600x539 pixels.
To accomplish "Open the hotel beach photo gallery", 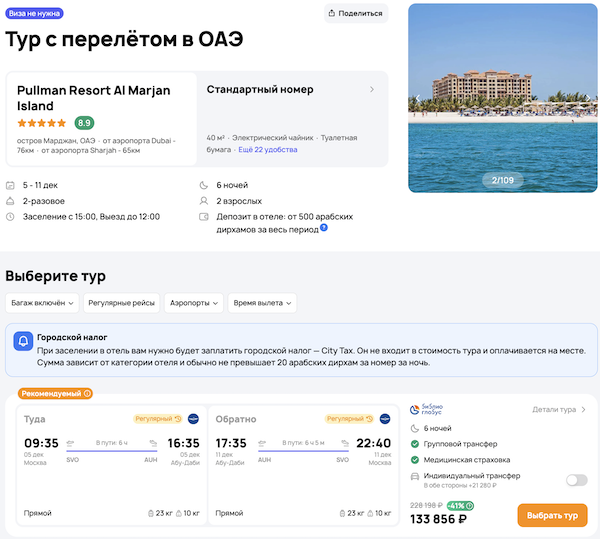I will pos(502,98).
